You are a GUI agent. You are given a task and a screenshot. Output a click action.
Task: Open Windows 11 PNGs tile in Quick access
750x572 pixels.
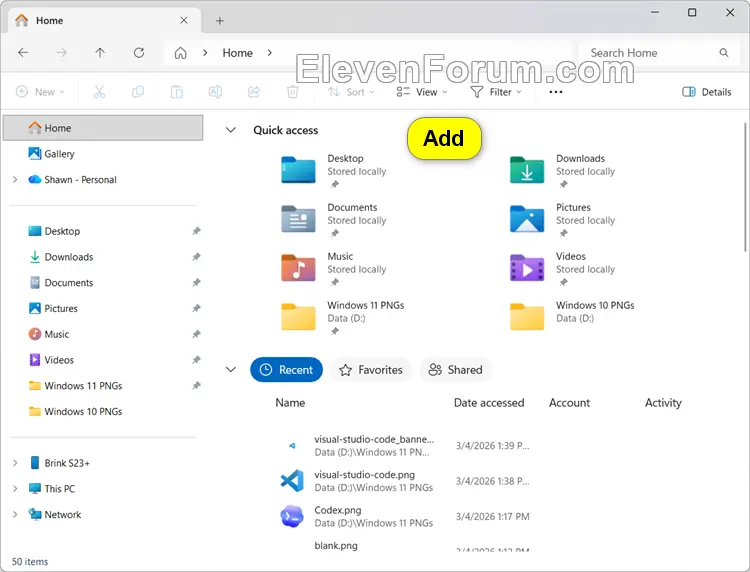pyautogui.click(x=343, y=317)
